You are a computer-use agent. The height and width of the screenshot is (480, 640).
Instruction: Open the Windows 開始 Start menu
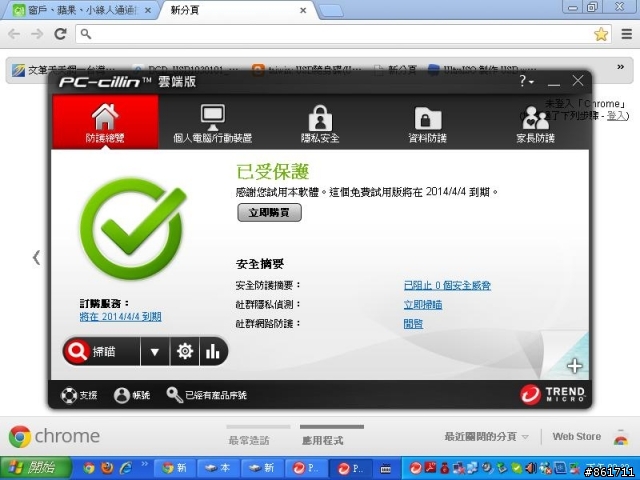(36, 468)
